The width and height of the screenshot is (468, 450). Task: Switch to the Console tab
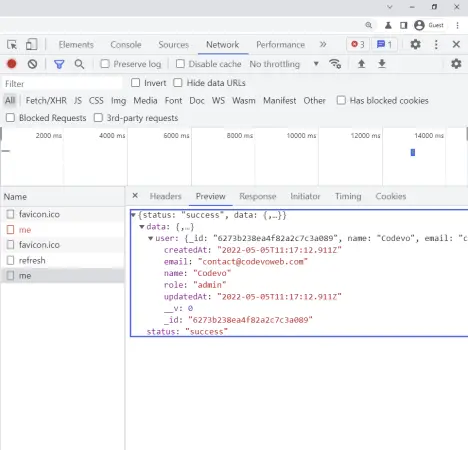point(126,45)
